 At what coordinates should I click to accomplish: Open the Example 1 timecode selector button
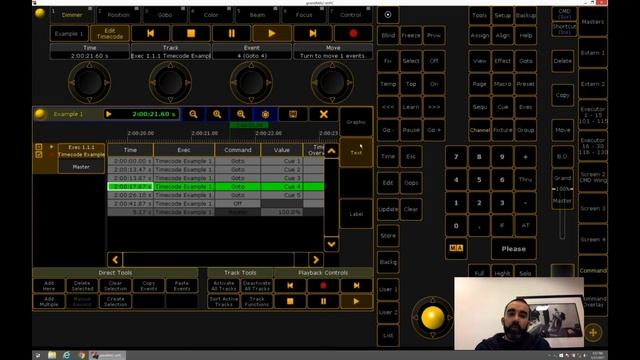(x=69, y=33)
